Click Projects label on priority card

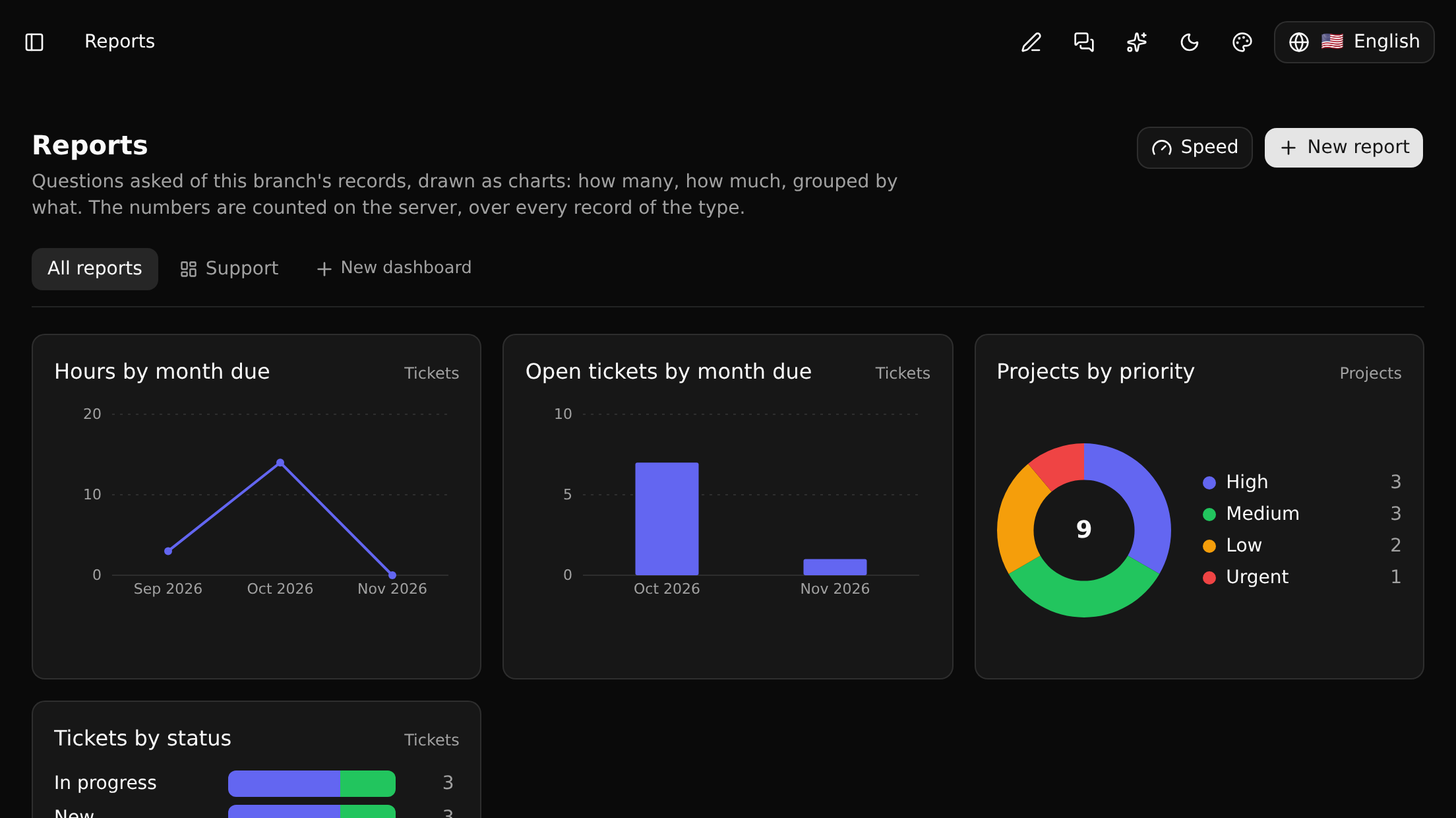click(1370, 373)
